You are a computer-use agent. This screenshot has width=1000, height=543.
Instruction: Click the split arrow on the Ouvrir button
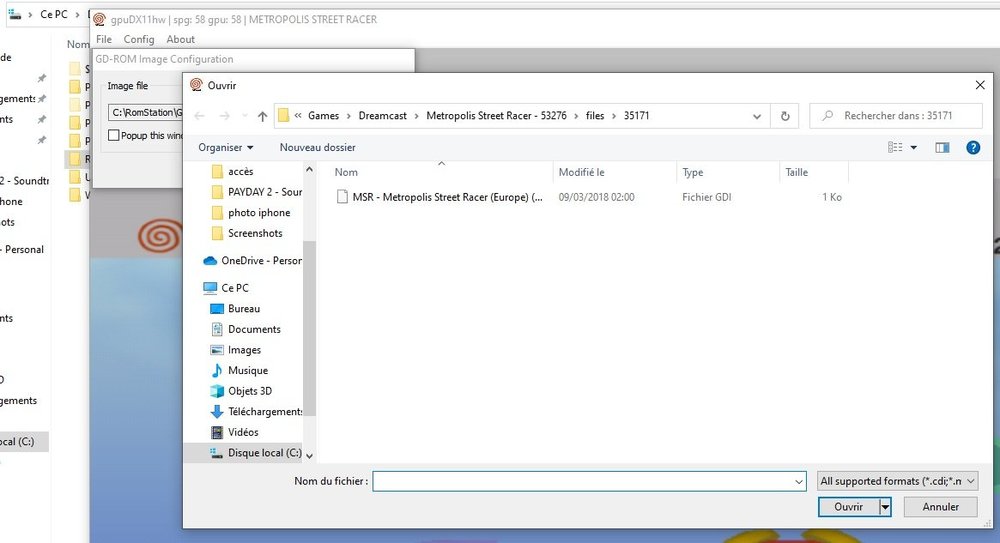885,507
